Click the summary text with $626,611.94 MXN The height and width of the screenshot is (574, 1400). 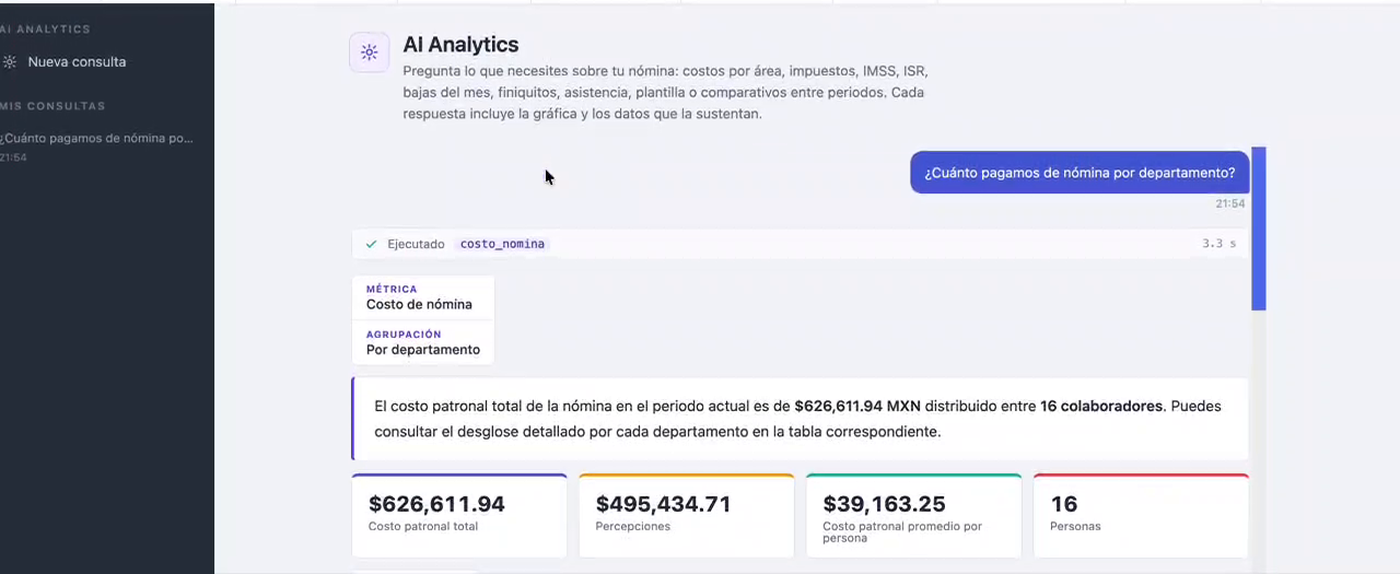[x=800, y=419]
